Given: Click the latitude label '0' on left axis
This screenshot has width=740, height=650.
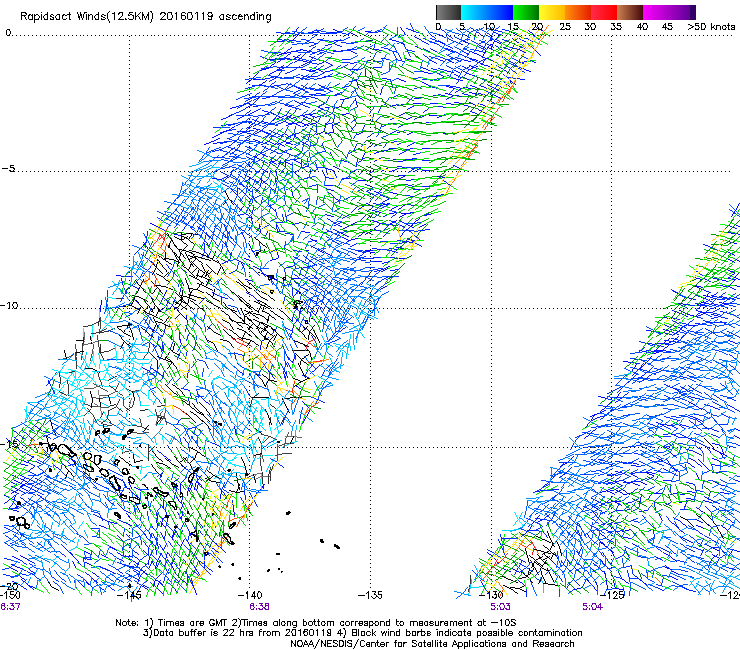Looking at the screenshot, I should point(8,33).
